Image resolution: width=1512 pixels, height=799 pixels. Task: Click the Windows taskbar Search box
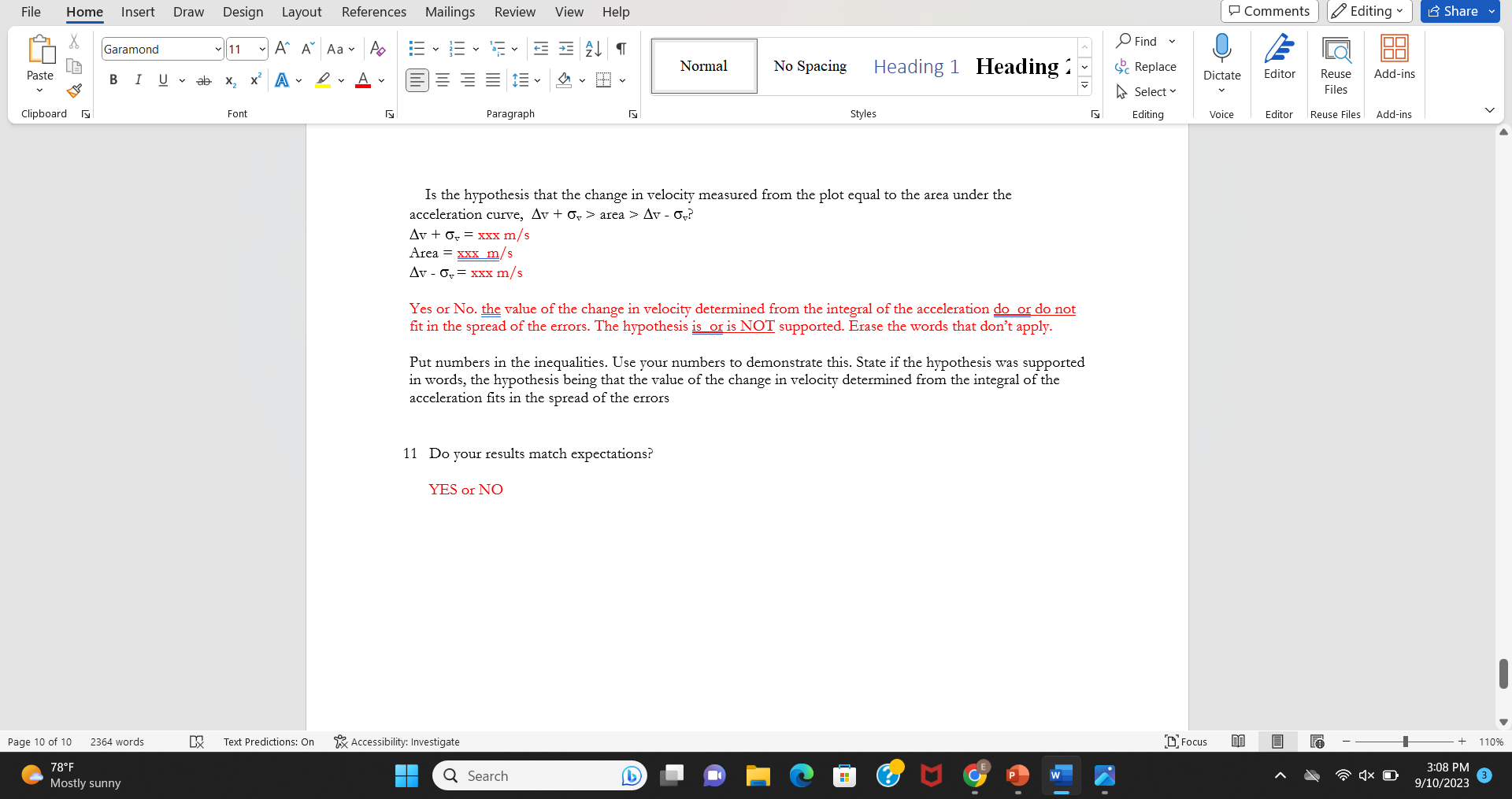(x=539, y=776)
